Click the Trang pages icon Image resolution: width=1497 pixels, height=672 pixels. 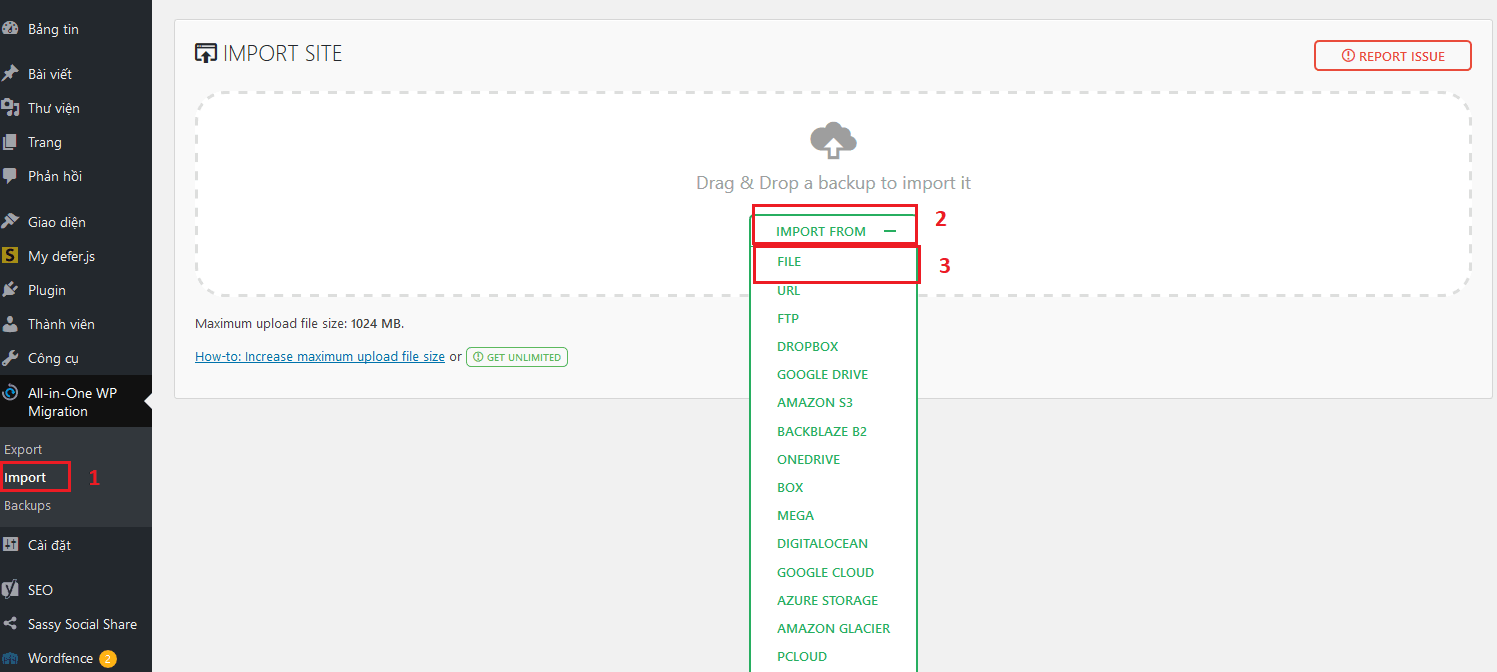click(10, 142)
